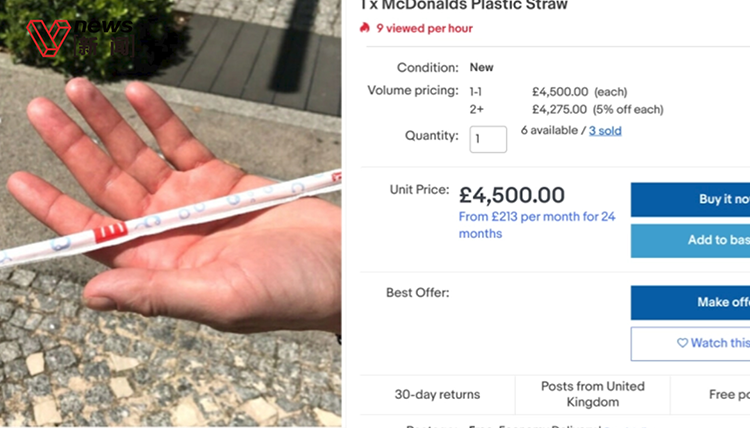This screenshot has height=428, width=750.
Task: Click the flame icon beside viewed per hour
Action: click(x=365, y=28)
